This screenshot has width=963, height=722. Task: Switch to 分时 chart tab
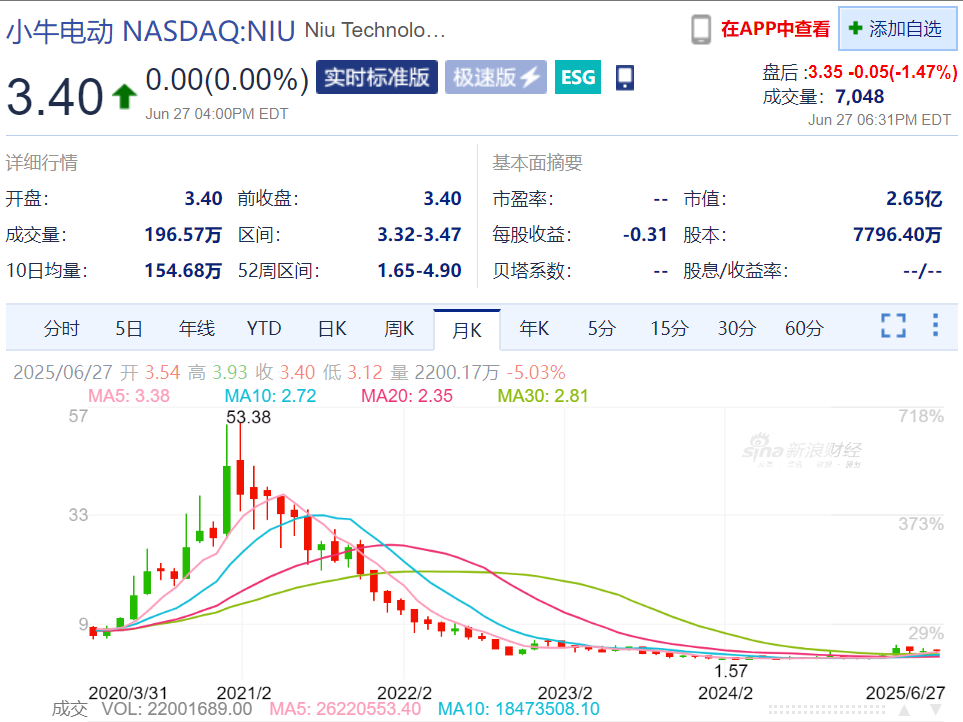61,328
